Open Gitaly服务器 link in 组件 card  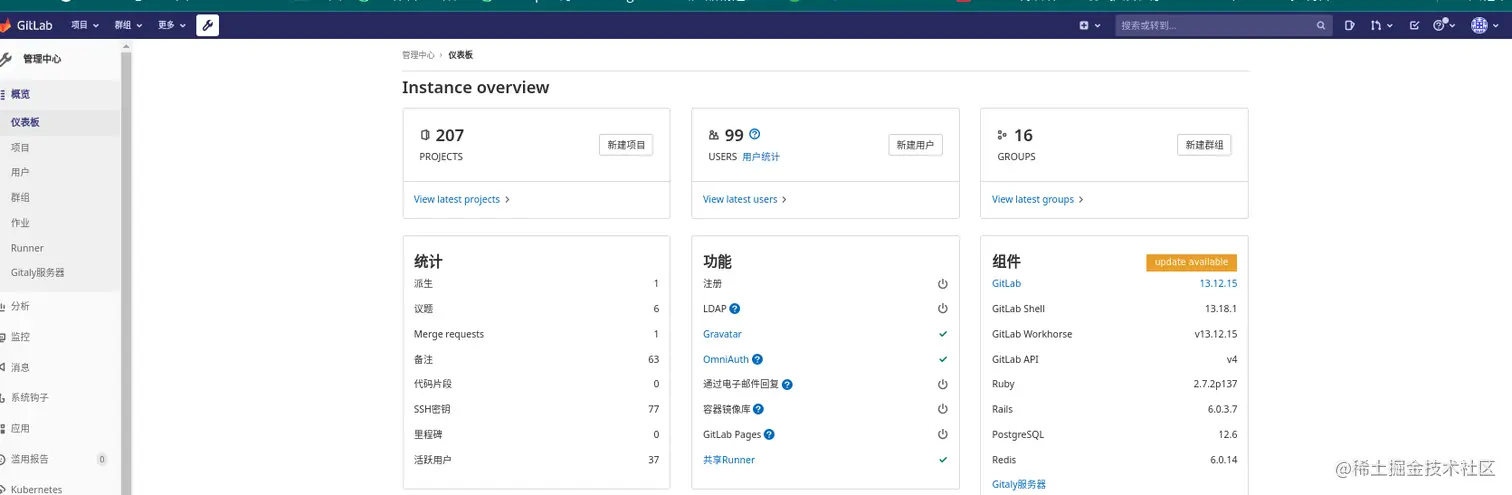[x=1019, y=484]
